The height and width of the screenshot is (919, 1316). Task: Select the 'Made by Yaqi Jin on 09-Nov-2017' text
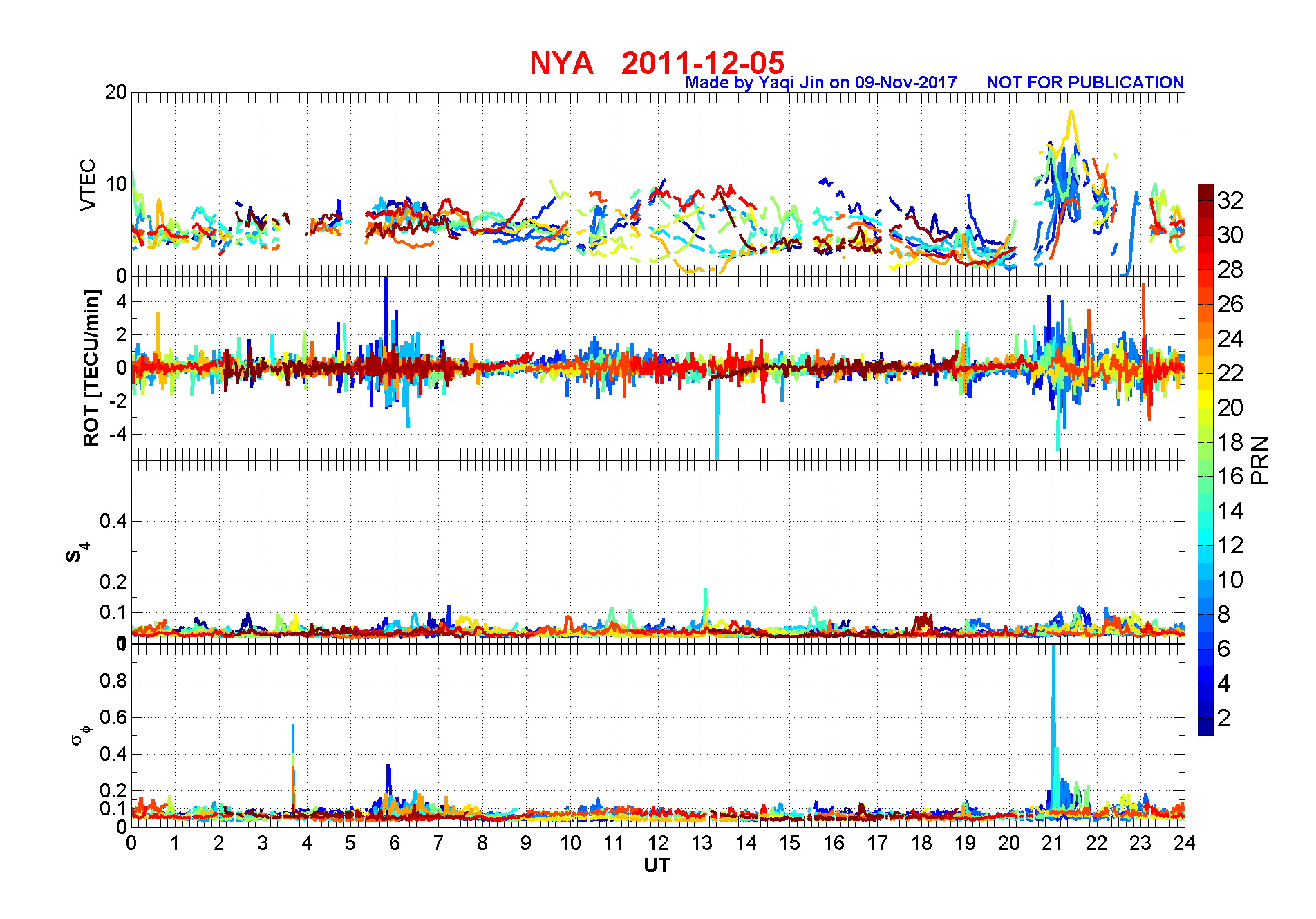coord(820,83)
